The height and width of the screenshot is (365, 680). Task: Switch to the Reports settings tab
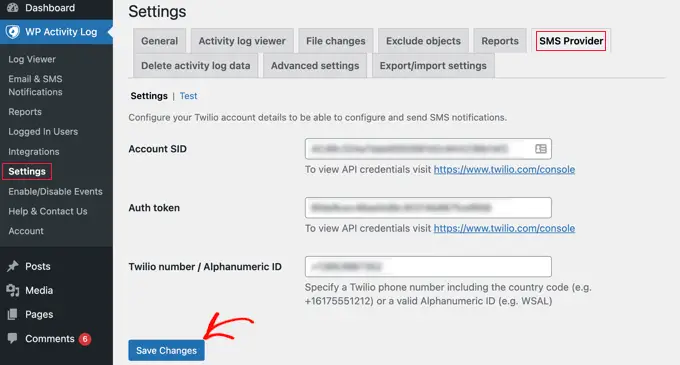[500, 41]
